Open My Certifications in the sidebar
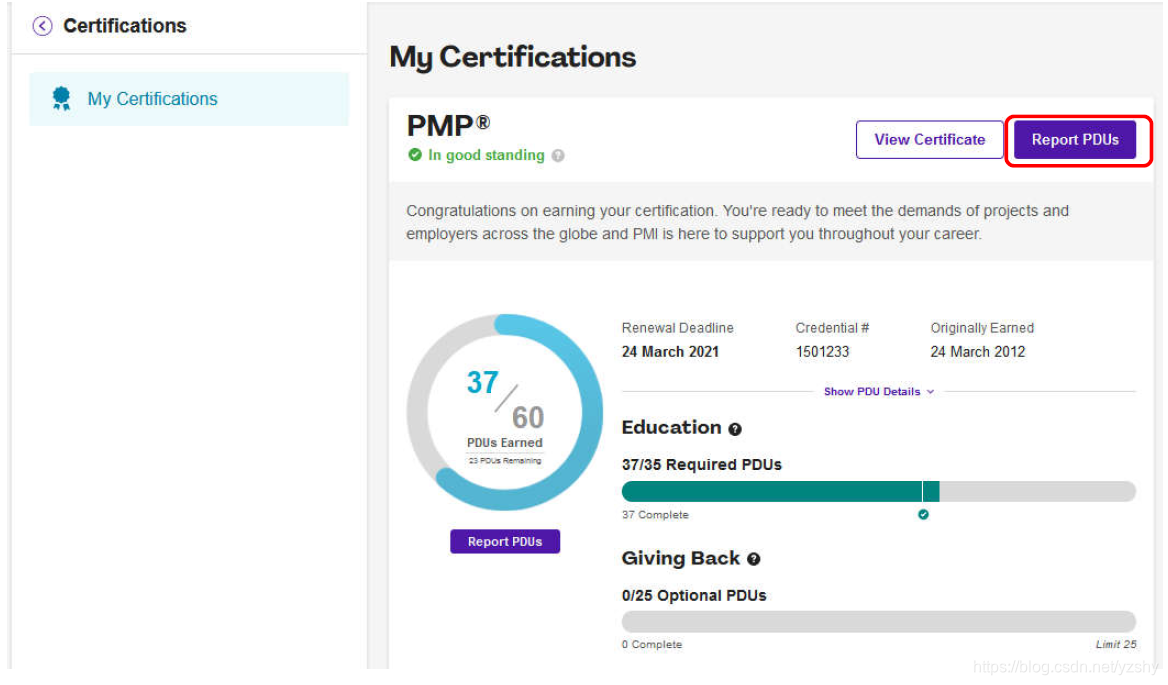 (x=189, y=99)
